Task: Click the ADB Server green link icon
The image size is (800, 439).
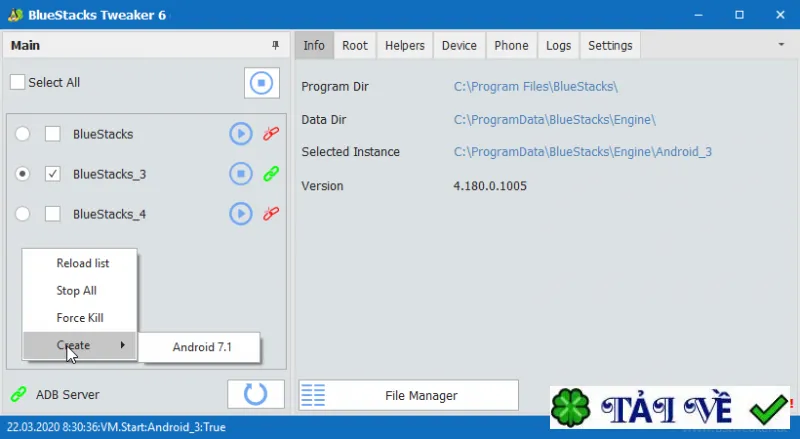Action: point(18,395)
